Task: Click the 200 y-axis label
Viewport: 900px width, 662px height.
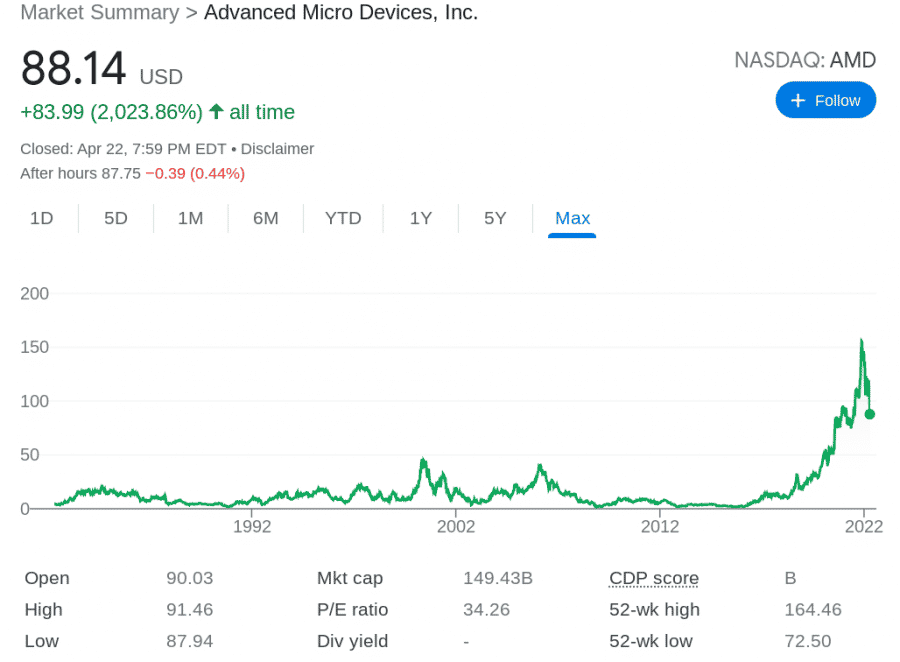Action: 34,294
